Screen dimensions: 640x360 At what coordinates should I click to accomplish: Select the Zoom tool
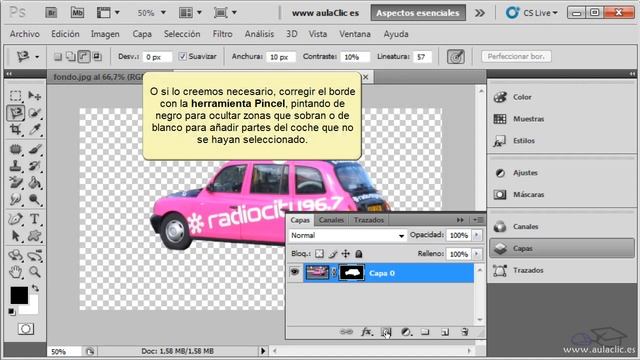tap(35, 272)
